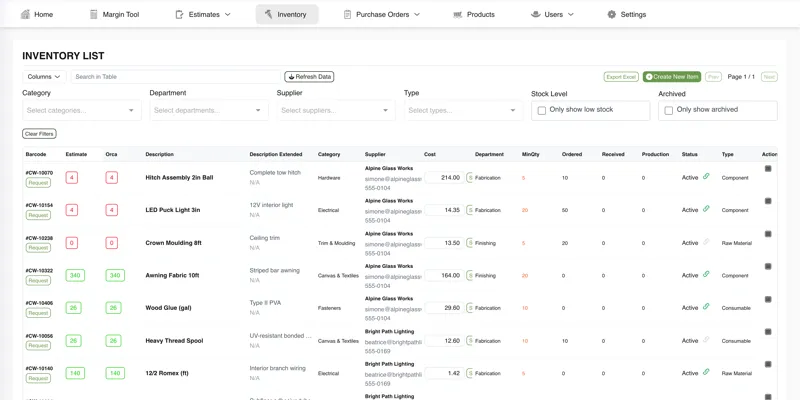This screenshot has height=400, width=800.
Task: Open the Inventory tab
Action: 287,14
